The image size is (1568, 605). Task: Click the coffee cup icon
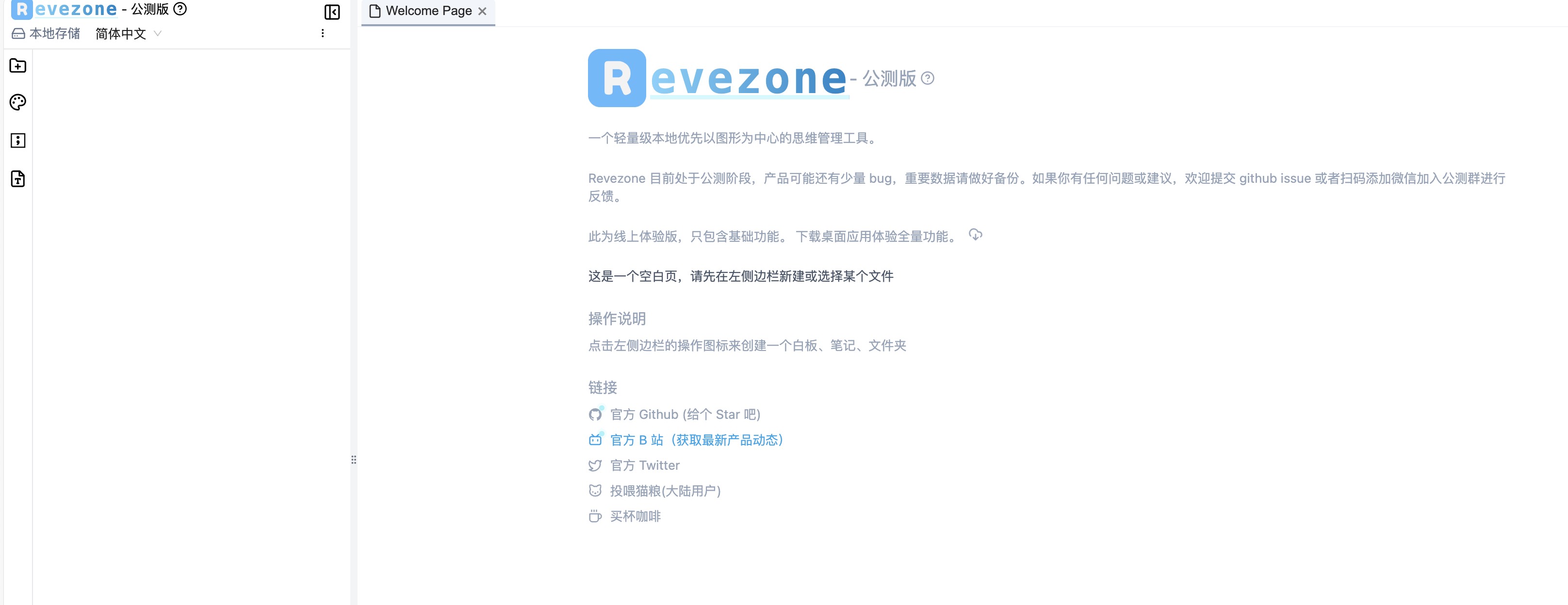point(595,516)
